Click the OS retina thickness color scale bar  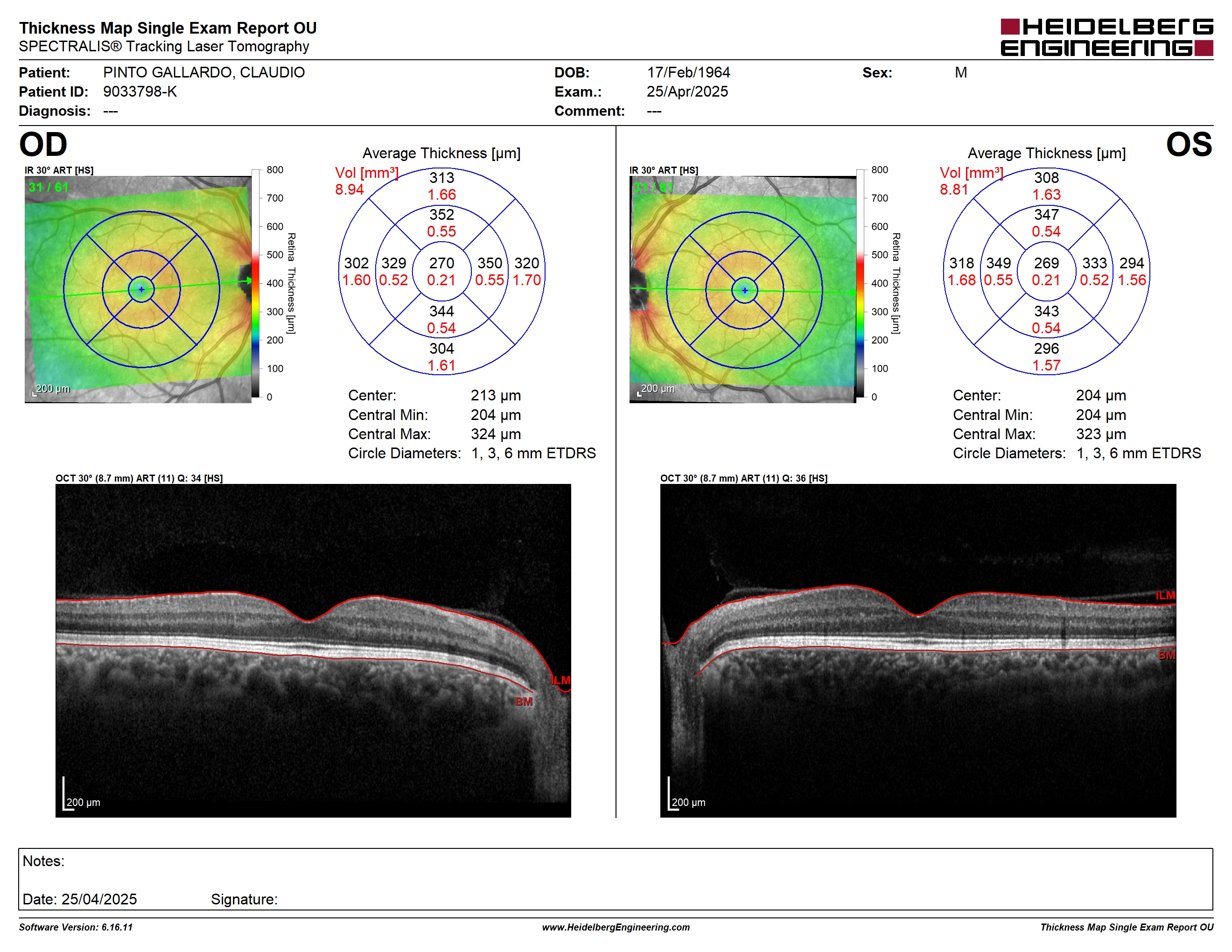pos(860,283)
